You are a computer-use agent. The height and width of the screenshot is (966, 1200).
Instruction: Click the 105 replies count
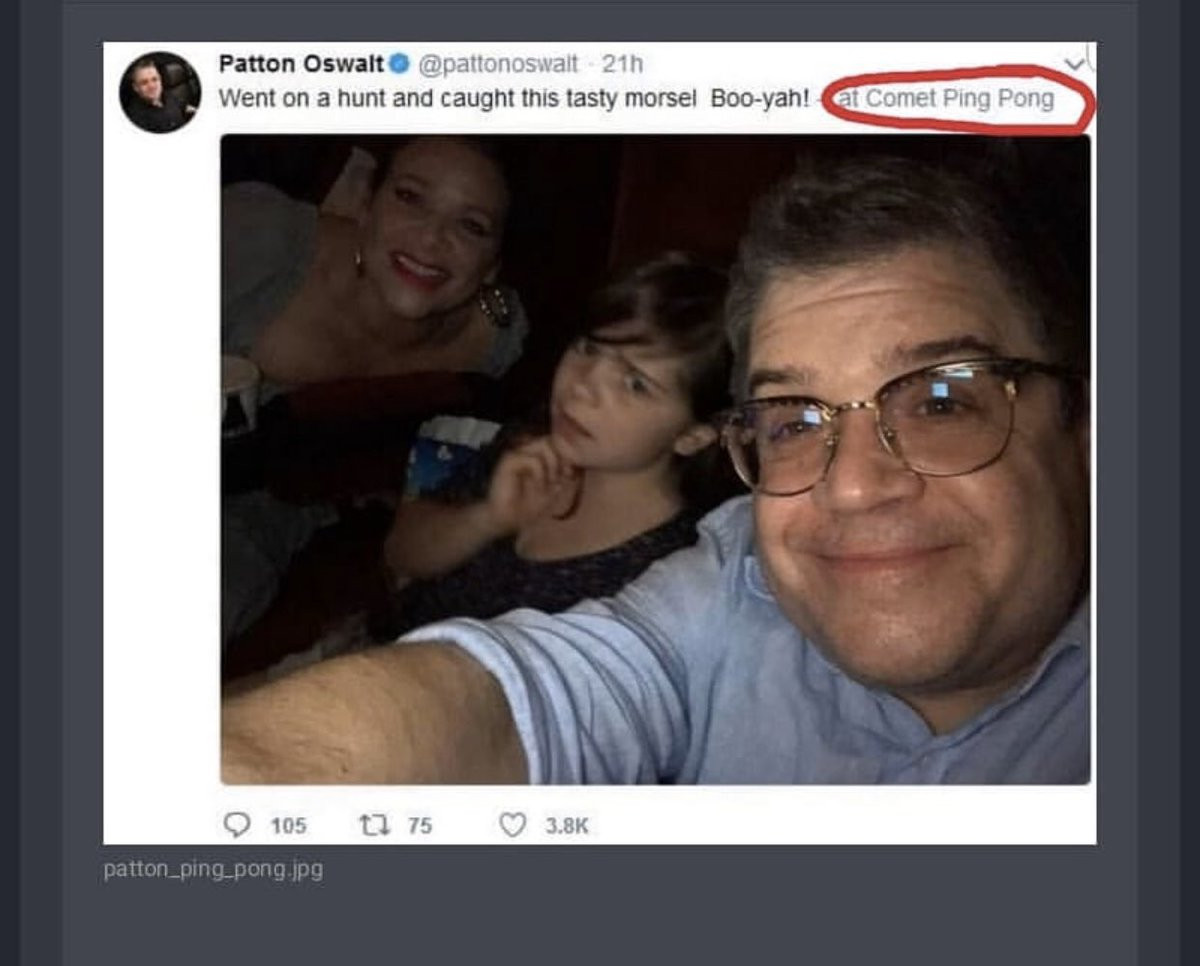288,825
